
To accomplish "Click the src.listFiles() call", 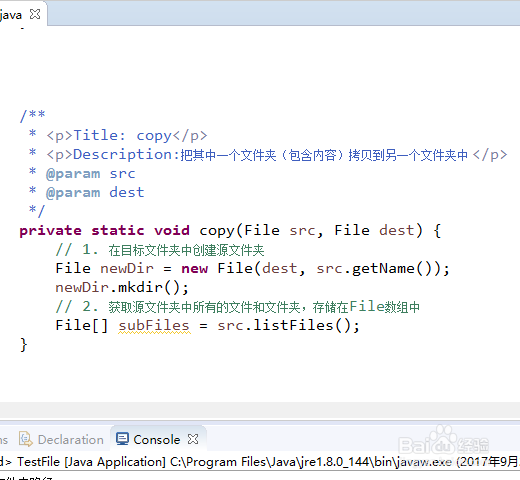I will tap(289, 325).
